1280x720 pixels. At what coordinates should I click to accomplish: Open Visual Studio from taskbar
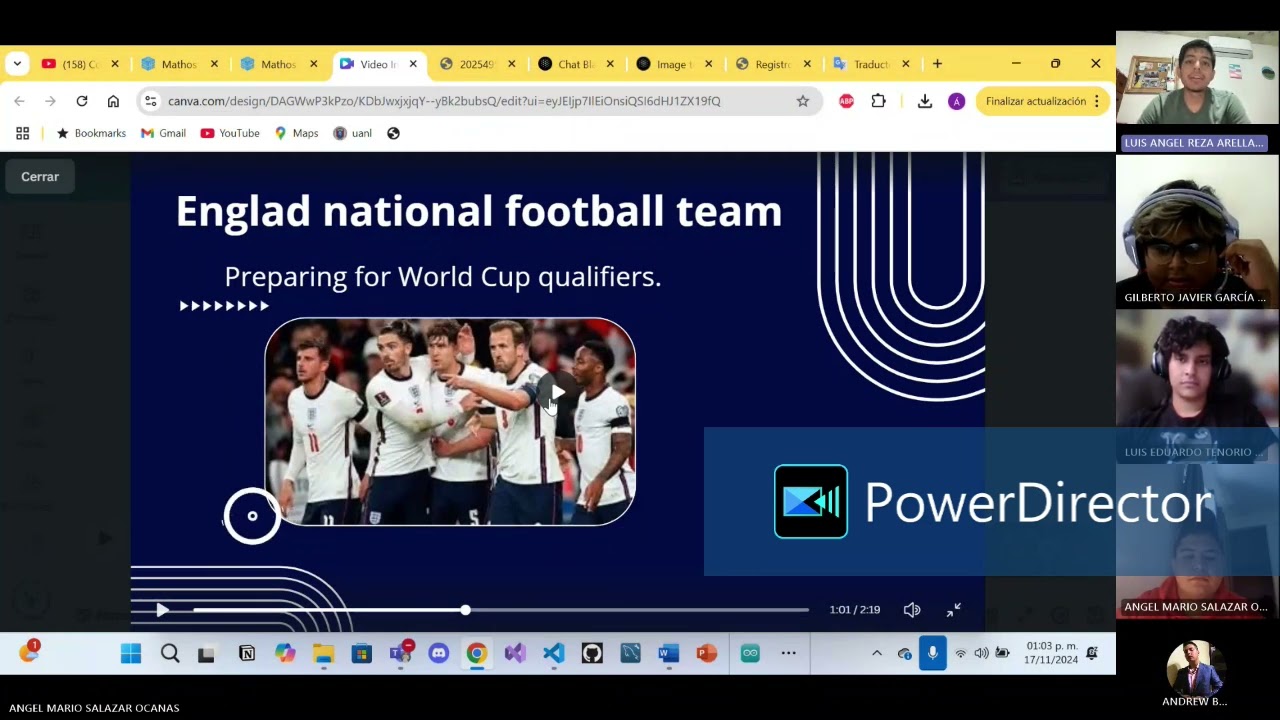point(515,654)
